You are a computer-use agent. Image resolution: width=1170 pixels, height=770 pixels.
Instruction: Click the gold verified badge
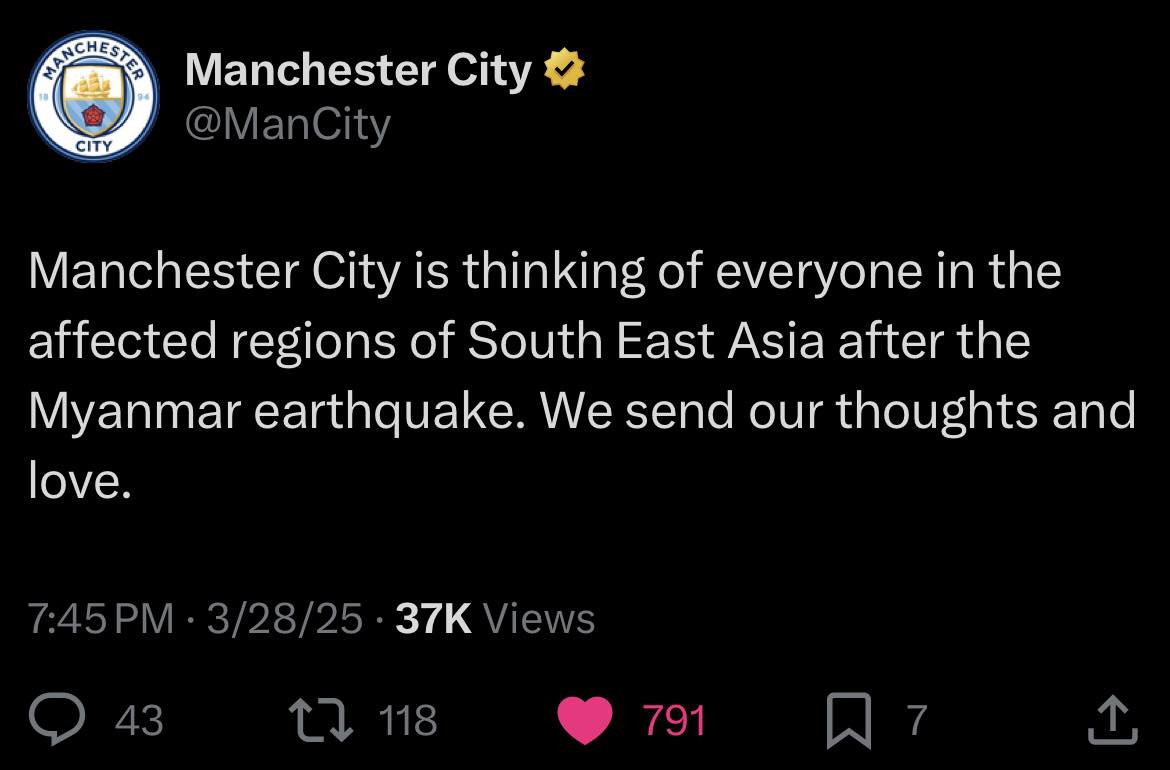tap(564, 70)
